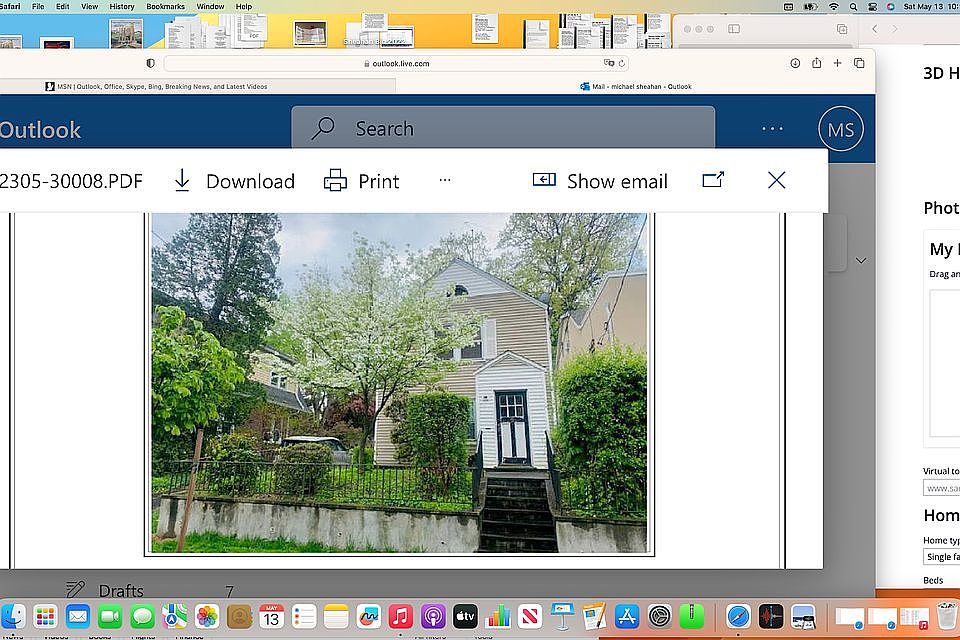Open News from the Dock
Screen dimensions: 960x640
530,616
